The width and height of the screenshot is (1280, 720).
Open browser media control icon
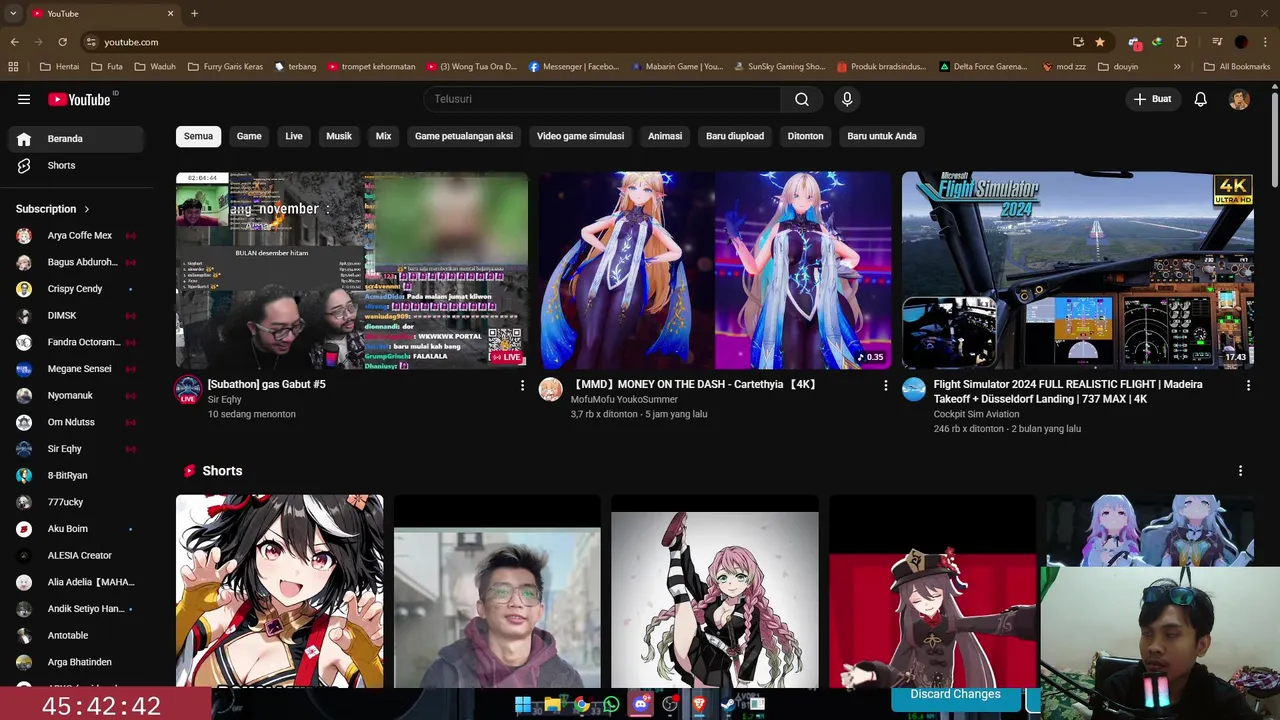pyautogui.click(x=1217, y=42)
